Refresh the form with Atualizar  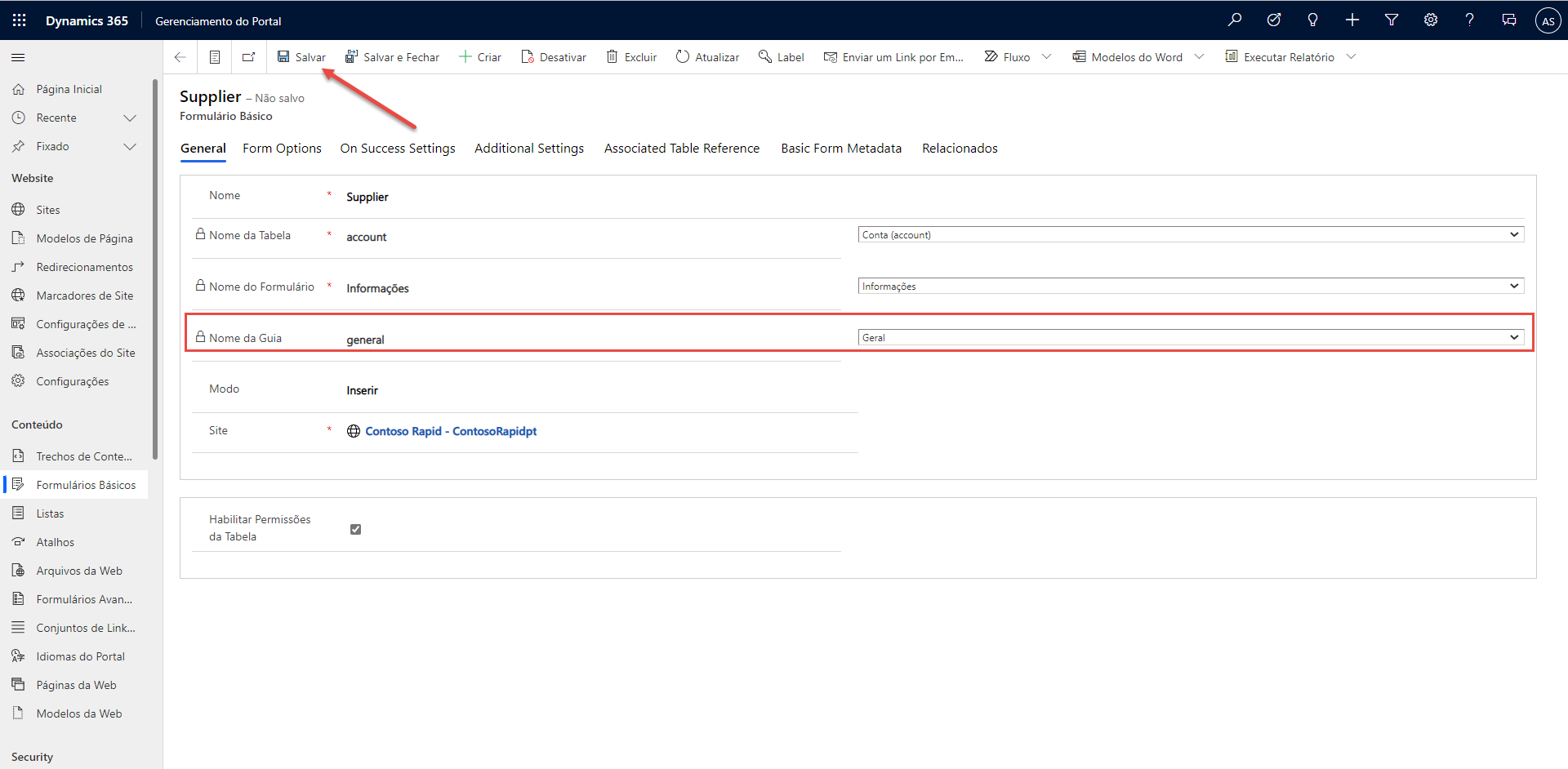[x=707, y=57]
